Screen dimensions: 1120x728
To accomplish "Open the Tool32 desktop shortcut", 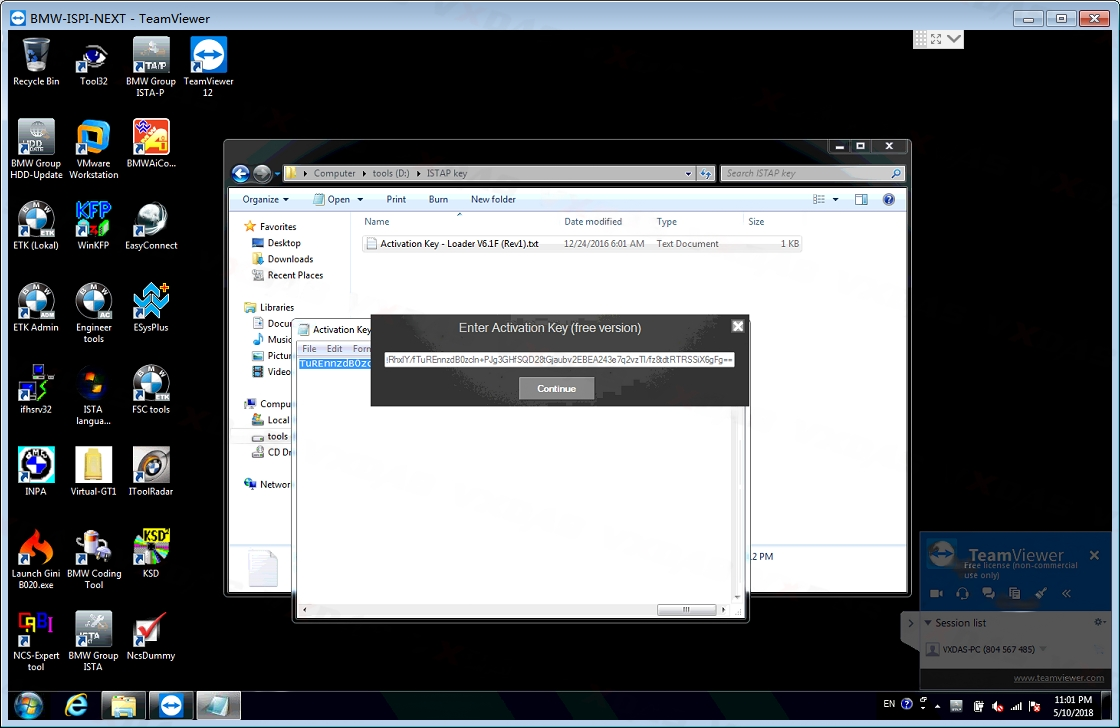I will pyautogui.click(x=94, y=63).
